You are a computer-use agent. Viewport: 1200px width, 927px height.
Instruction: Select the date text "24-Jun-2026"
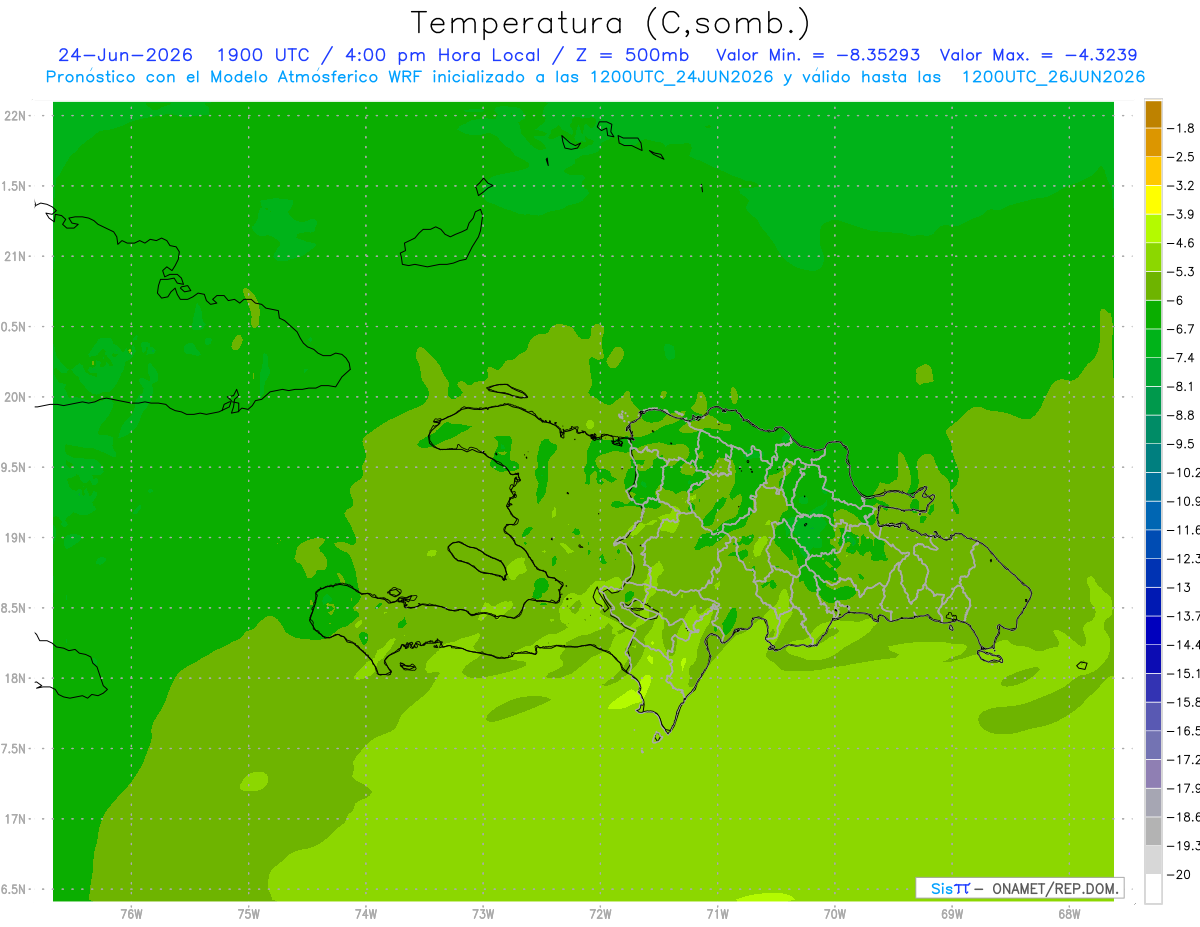tap(126, 55)
